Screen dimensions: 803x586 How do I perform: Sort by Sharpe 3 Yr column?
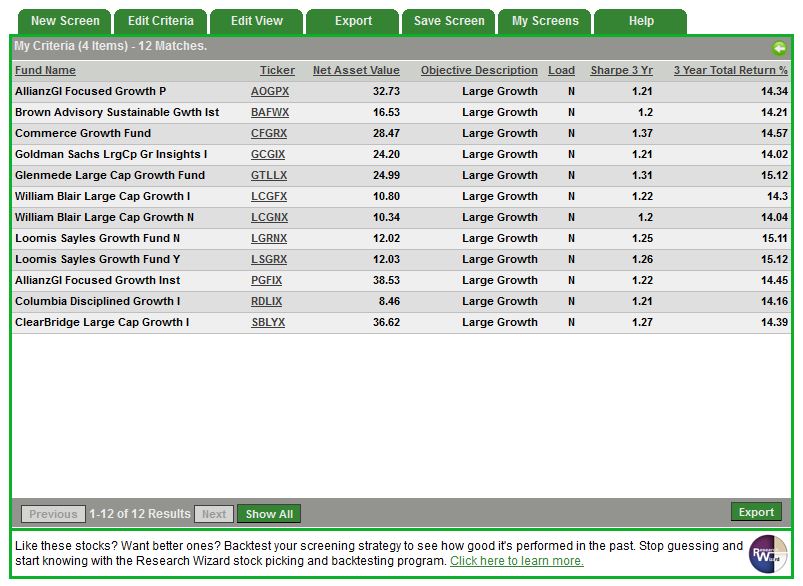(x=621, y=70)
